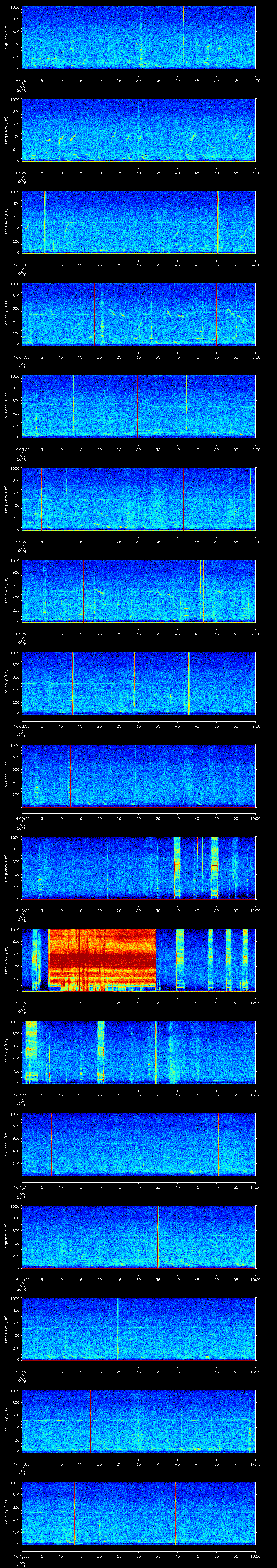Select the '16:11:00' start time label
This screenshot has height=1568, width=277.
(21, 1003)
